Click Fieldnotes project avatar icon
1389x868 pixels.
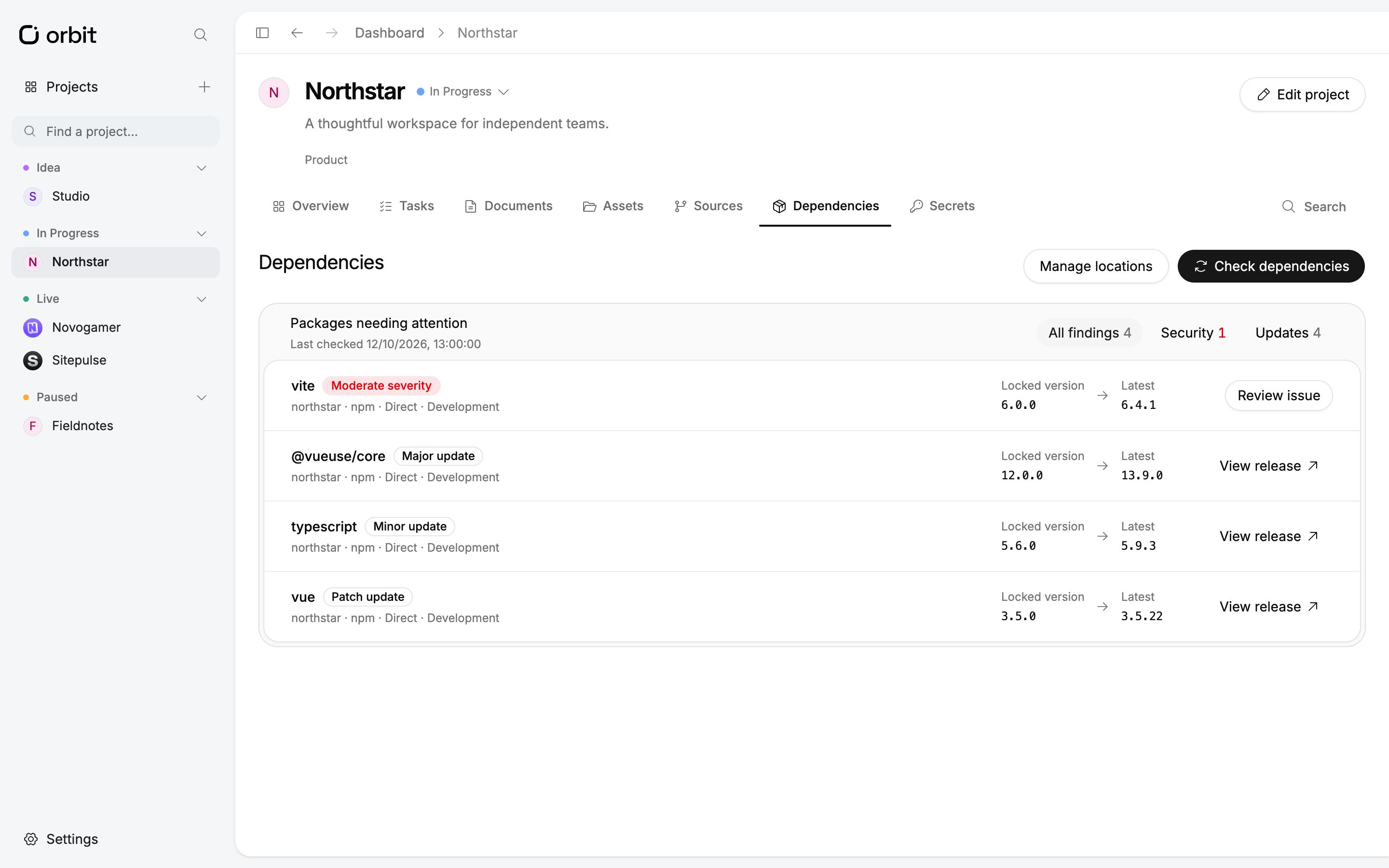coord(33,426)
